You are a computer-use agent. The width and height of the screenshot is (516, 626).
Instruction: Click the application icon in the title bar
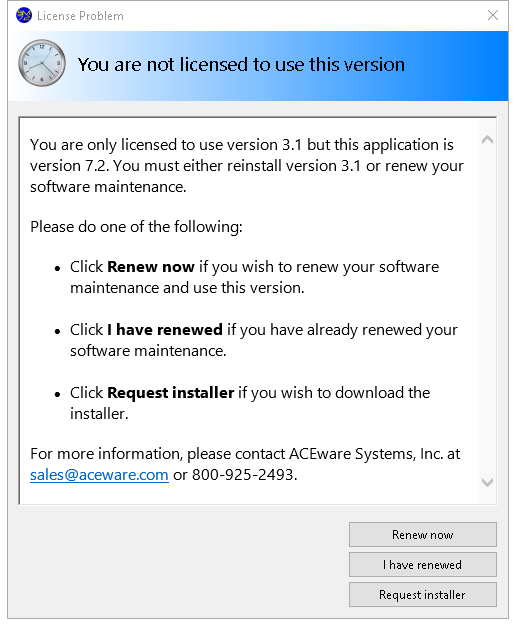pos(24,16)
